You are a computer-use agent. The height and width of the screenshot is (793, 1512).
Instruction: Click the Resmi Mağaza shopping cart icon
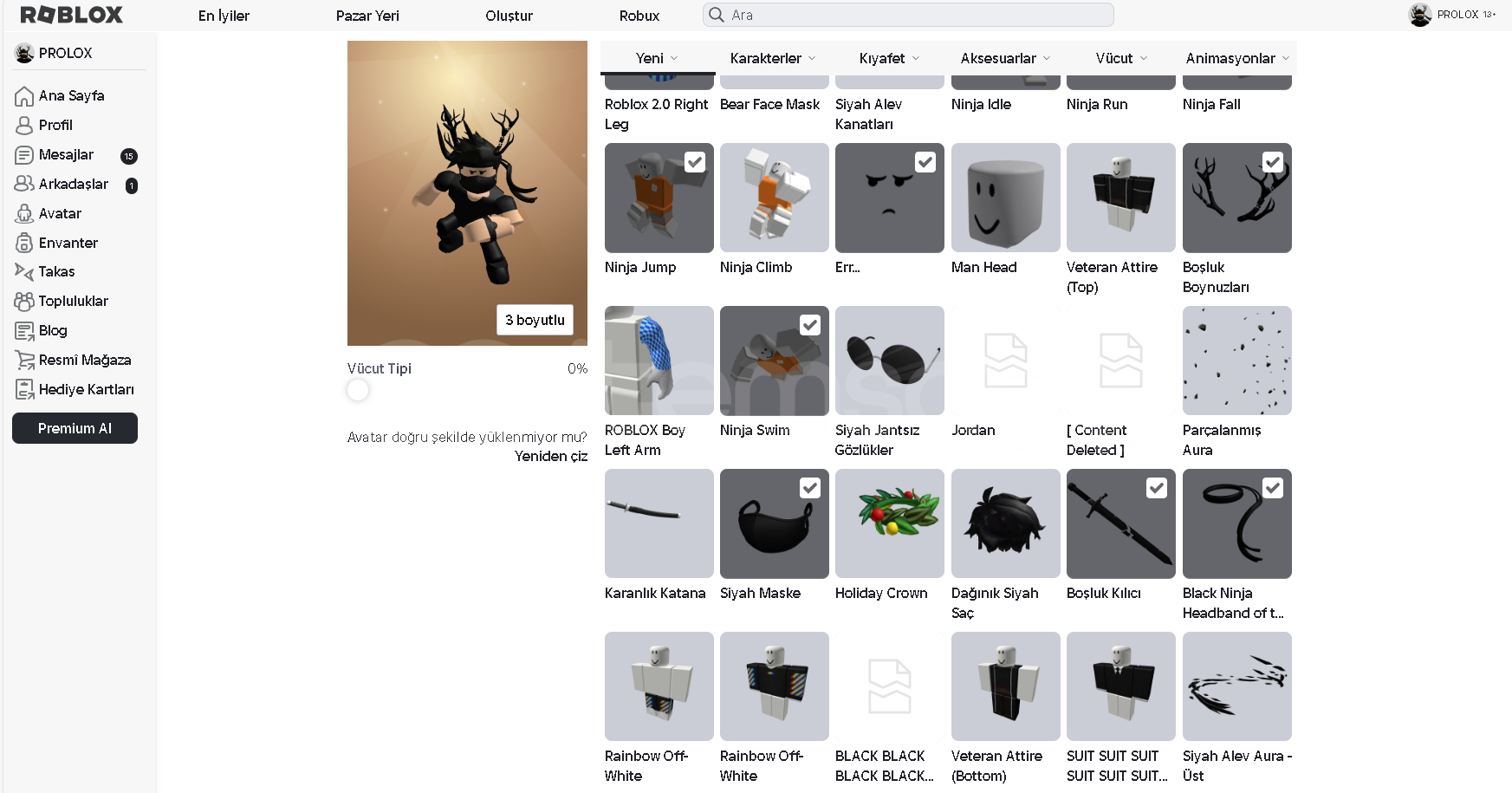pos(24,360)
